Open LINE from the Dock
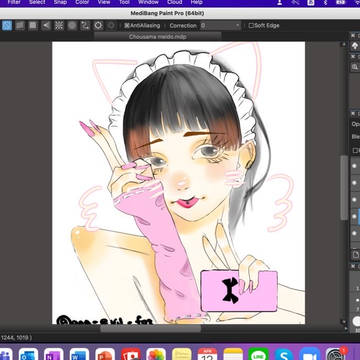This screenshot has height=360, width=360. pyautogui.click(x=259, y=354)
